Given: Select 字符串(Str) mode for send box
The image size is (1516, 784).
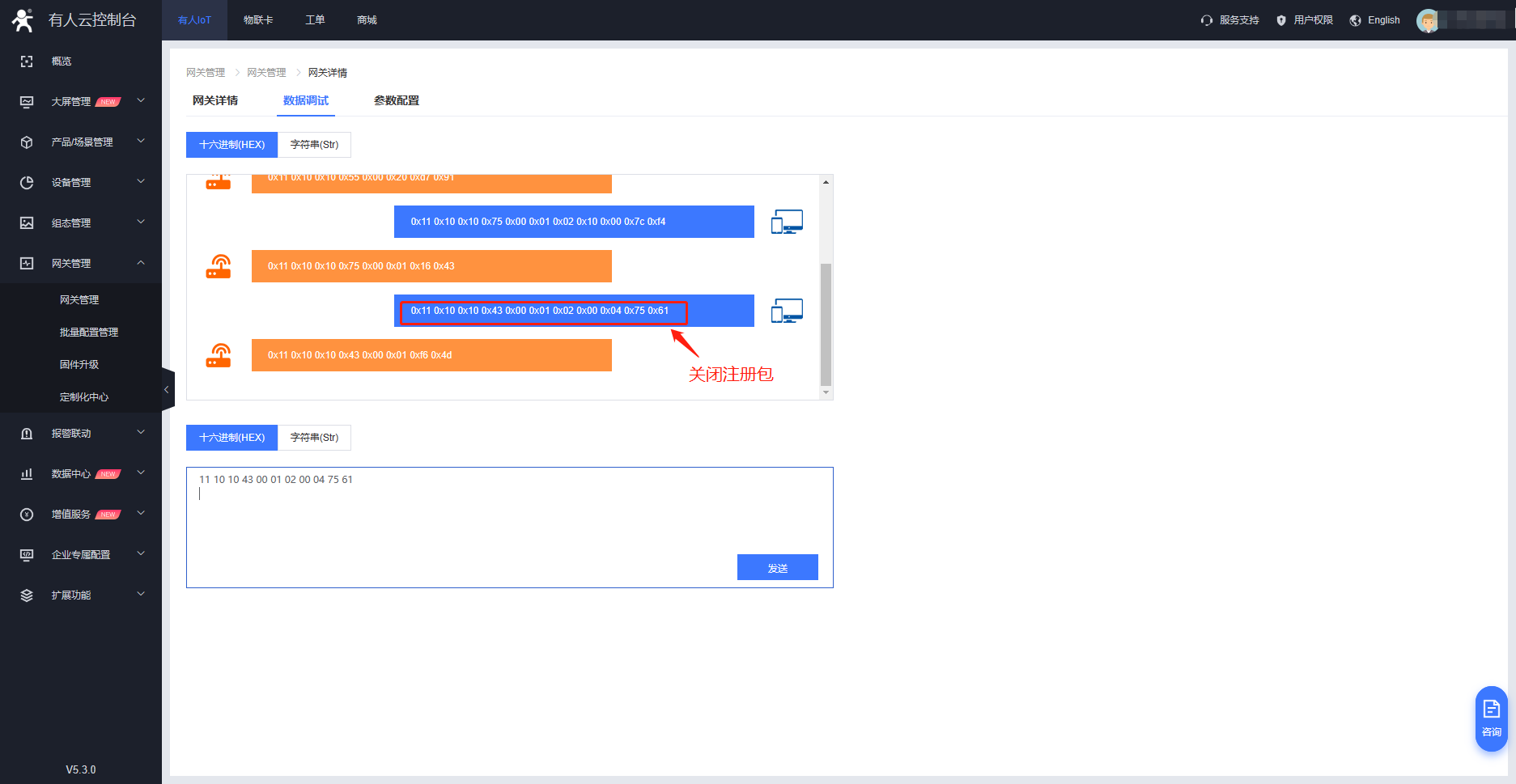Looking at the screenshot, I should point(314,438).
